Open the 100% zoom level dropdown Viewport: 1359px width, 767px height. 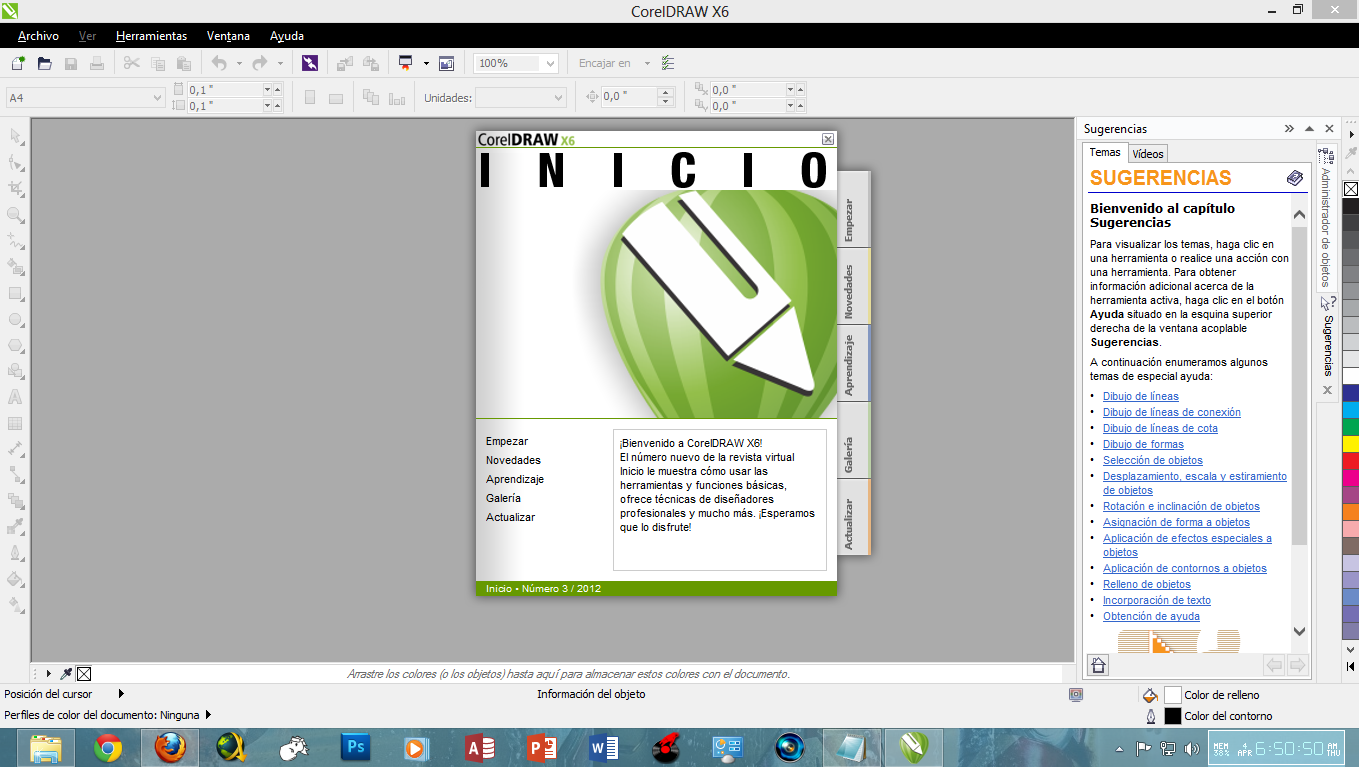tap(549, 63)
